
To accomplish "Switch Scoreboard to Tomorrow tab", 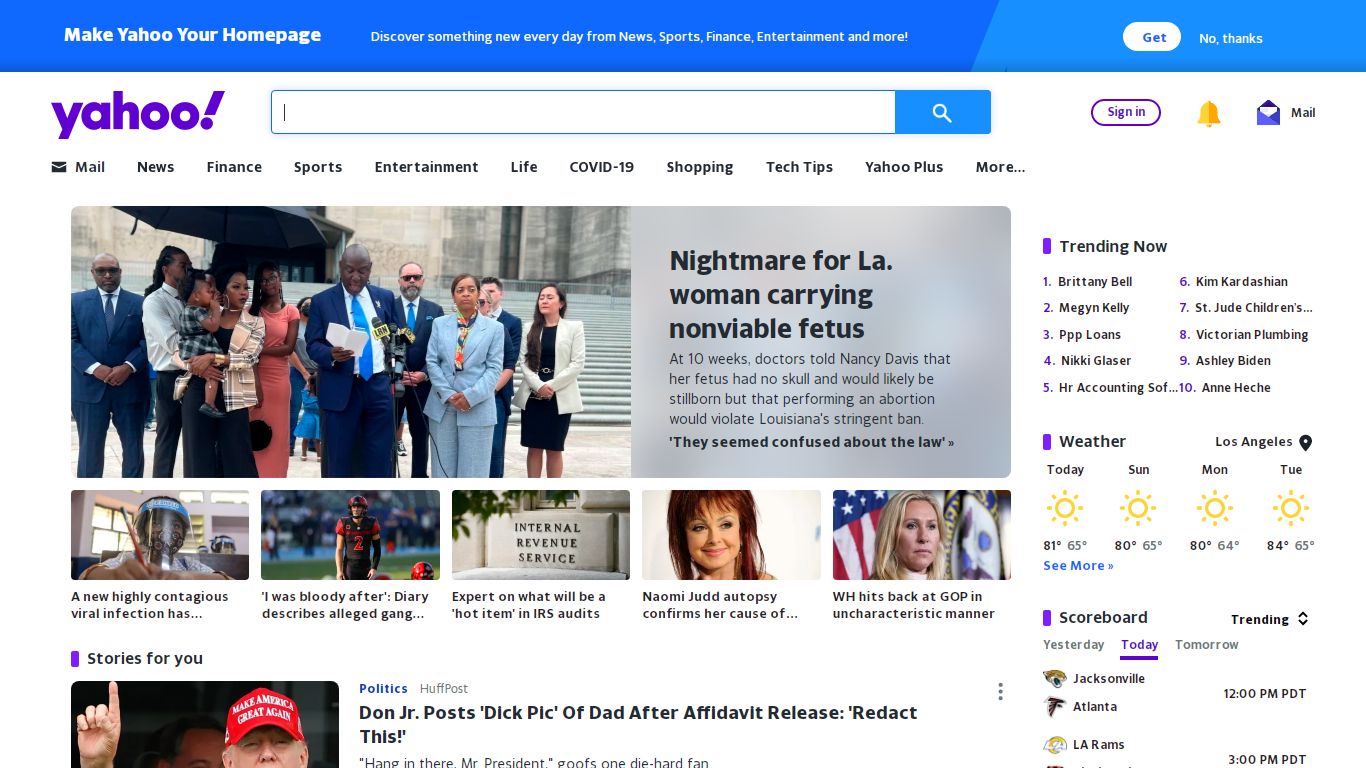I will click(x=1206, y=645).
